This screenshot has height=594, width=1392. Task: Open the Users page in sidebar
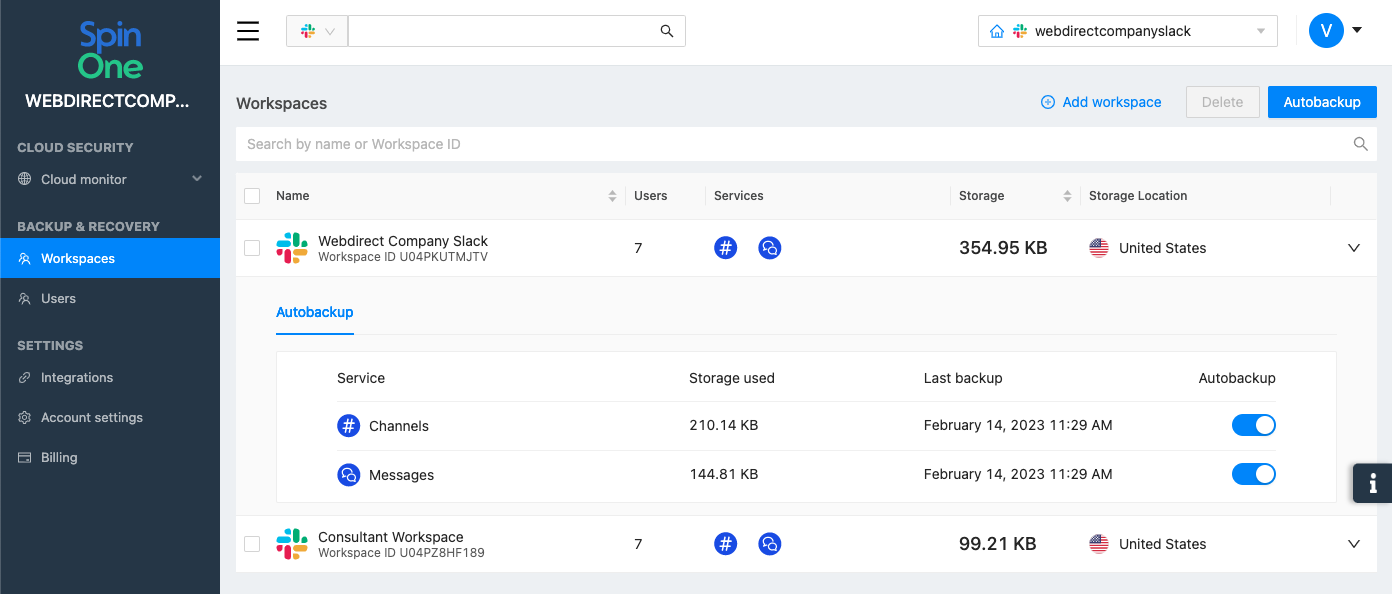58,298
